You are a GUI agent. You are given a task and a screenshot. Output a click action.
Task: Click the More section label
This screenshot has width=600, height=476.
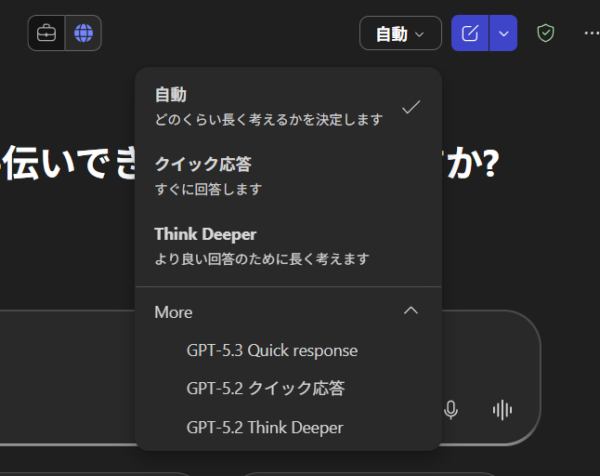click(174, 312)
